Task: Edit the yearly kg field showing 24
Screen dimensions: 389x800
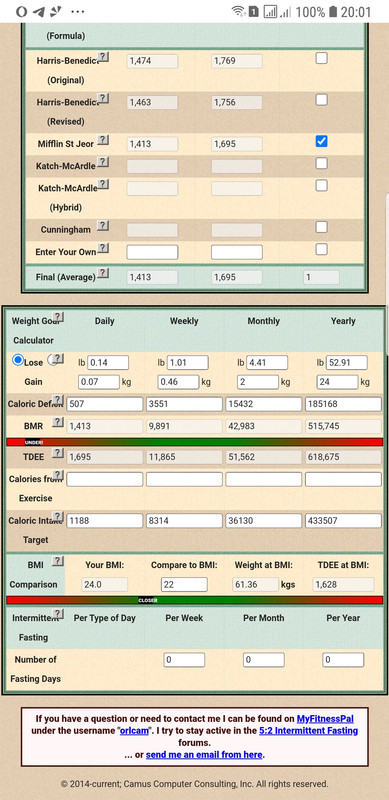Action: coord(337,382)
